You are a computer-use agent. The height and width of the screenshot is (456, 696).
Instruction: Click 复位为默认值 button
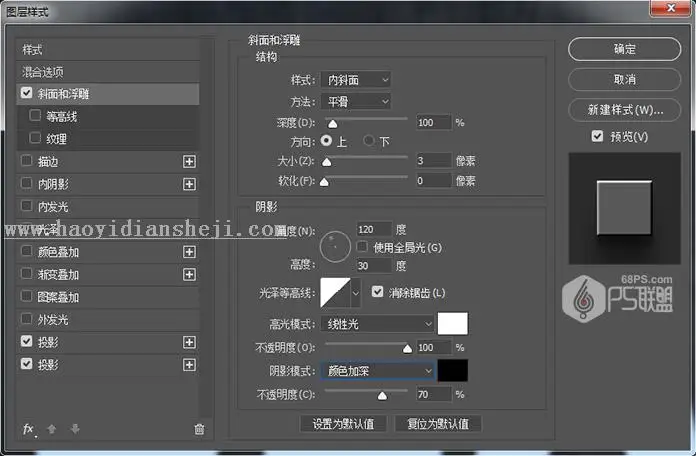[x=438, y=424]
